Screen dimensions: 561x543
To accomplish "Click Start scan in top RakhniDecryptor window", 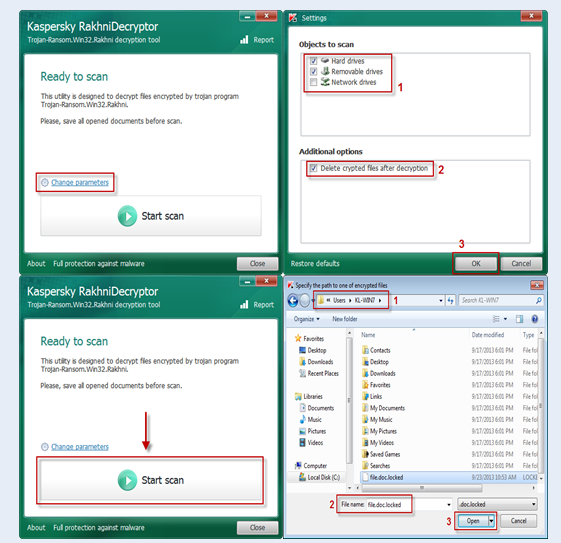I will (151, 216).
